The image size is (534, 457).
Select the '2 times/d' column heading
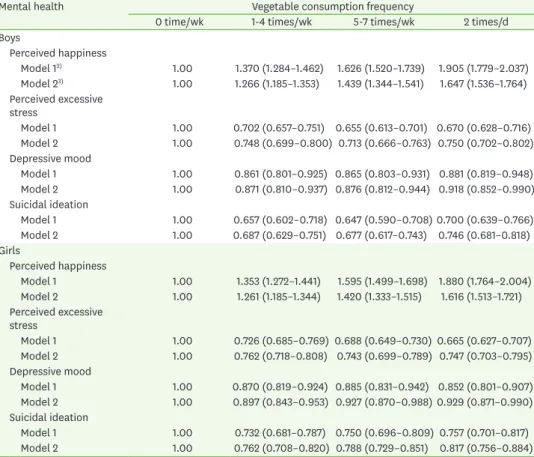[486, 22]
